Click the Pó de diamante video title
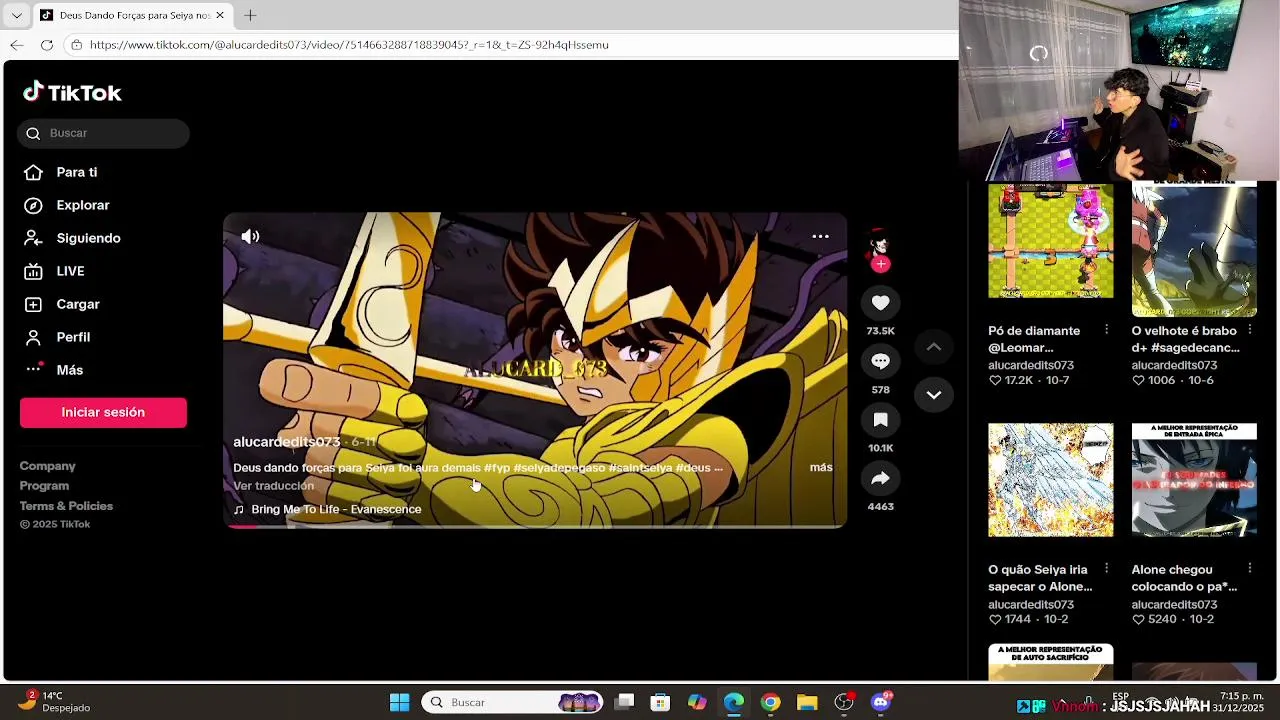 (x=1034, y=339)
